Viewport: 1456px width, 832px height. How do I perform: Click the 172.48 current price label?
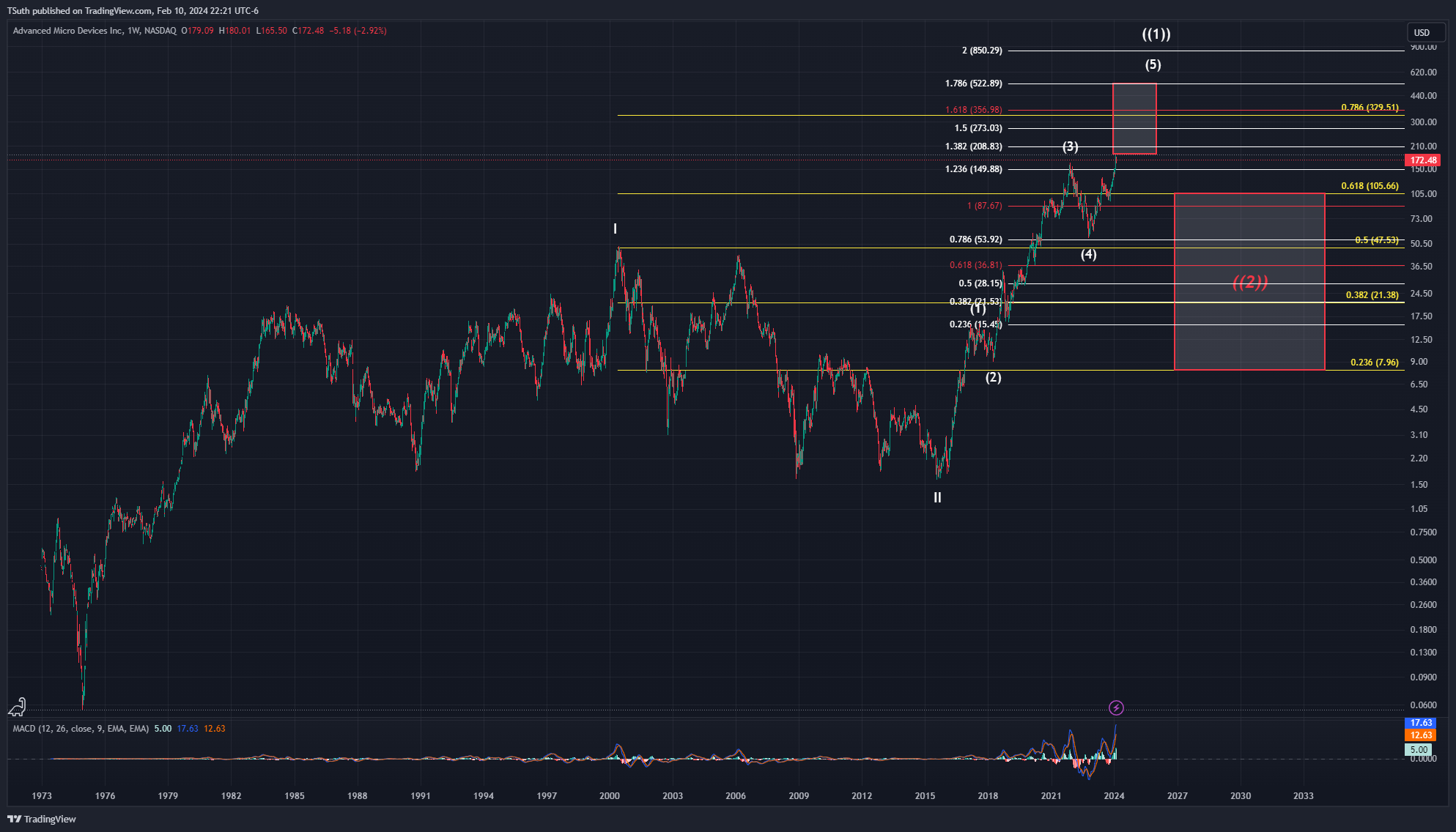click(1423, 160)
